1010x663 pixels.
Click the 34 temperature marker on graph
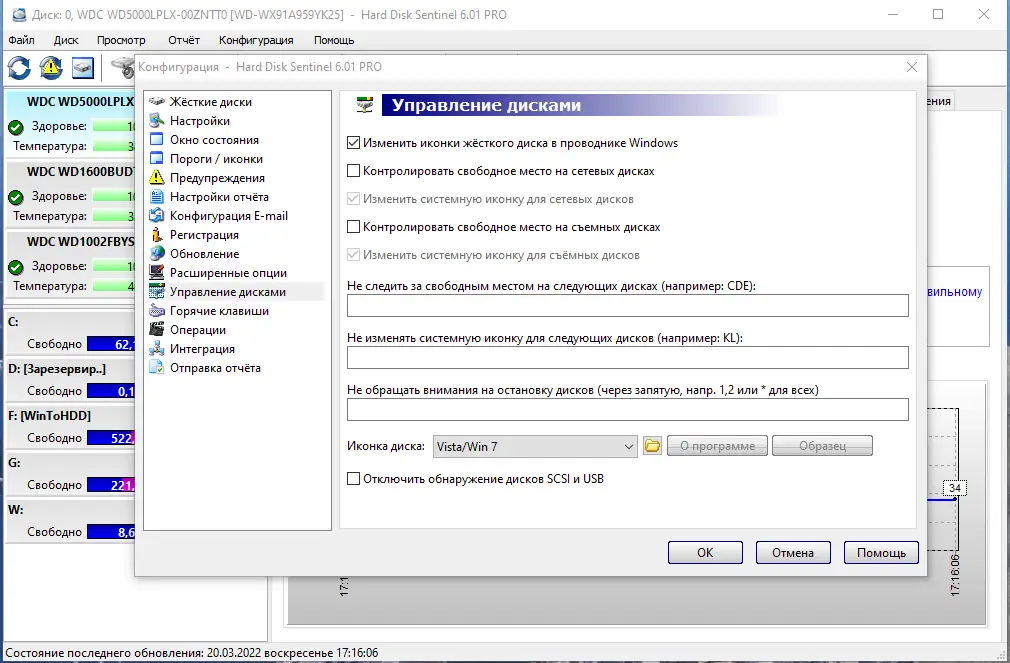pos(955,488)
